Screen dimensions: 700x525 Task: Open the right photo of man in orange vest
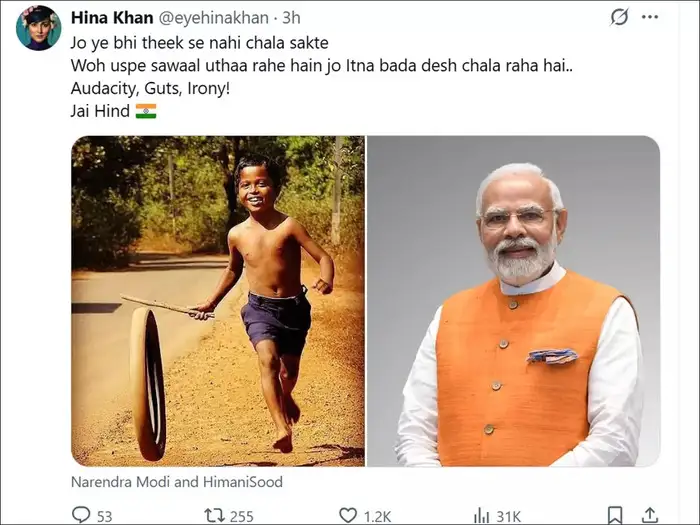[513, 300]
